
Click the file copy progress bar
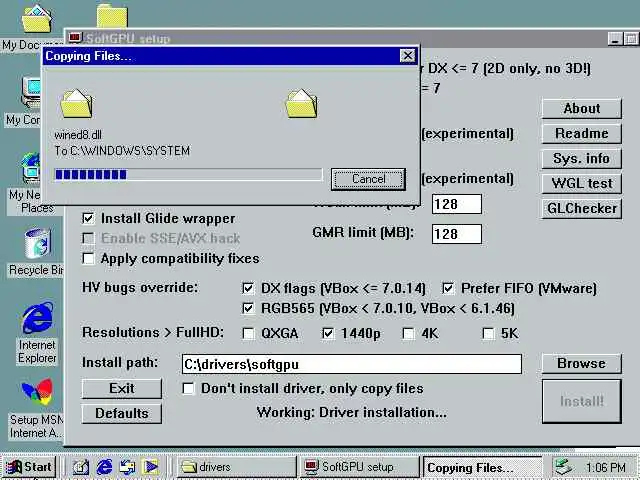pyautogui.click(x=188, y=175)
